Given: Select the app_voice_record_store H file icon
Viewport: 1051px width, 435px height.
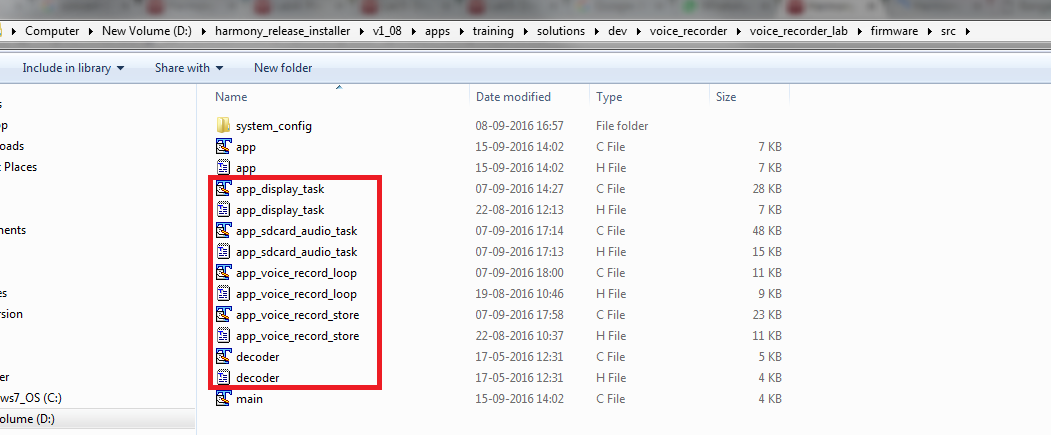Looking at the screenshot, I should coord(223,336).
